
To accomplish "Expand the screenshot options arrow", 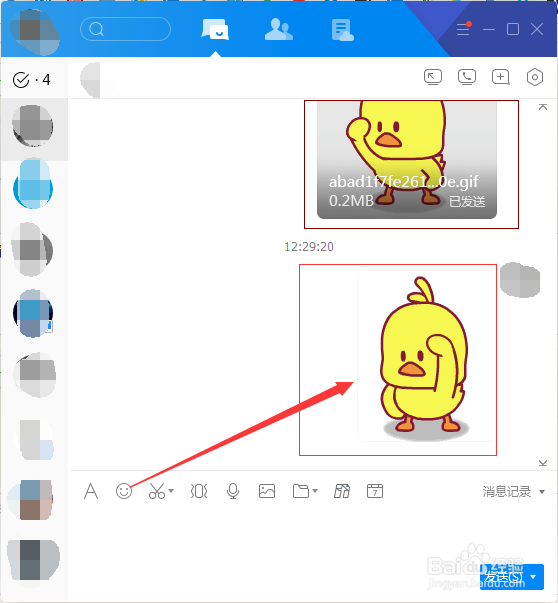I will pyautogui.click(x=171, y=491).
